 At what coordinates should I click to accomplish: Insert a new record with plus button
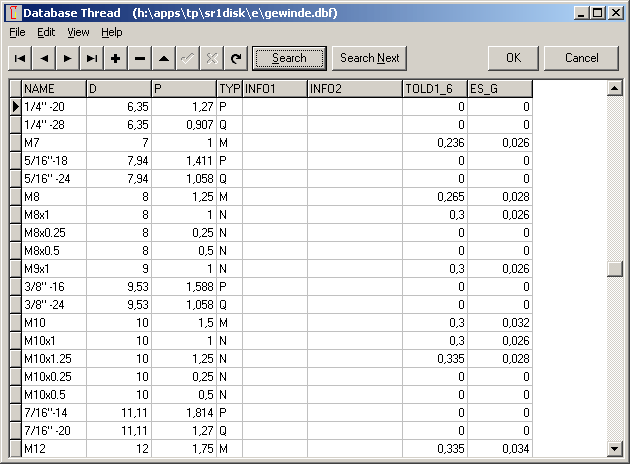point(116,58)
